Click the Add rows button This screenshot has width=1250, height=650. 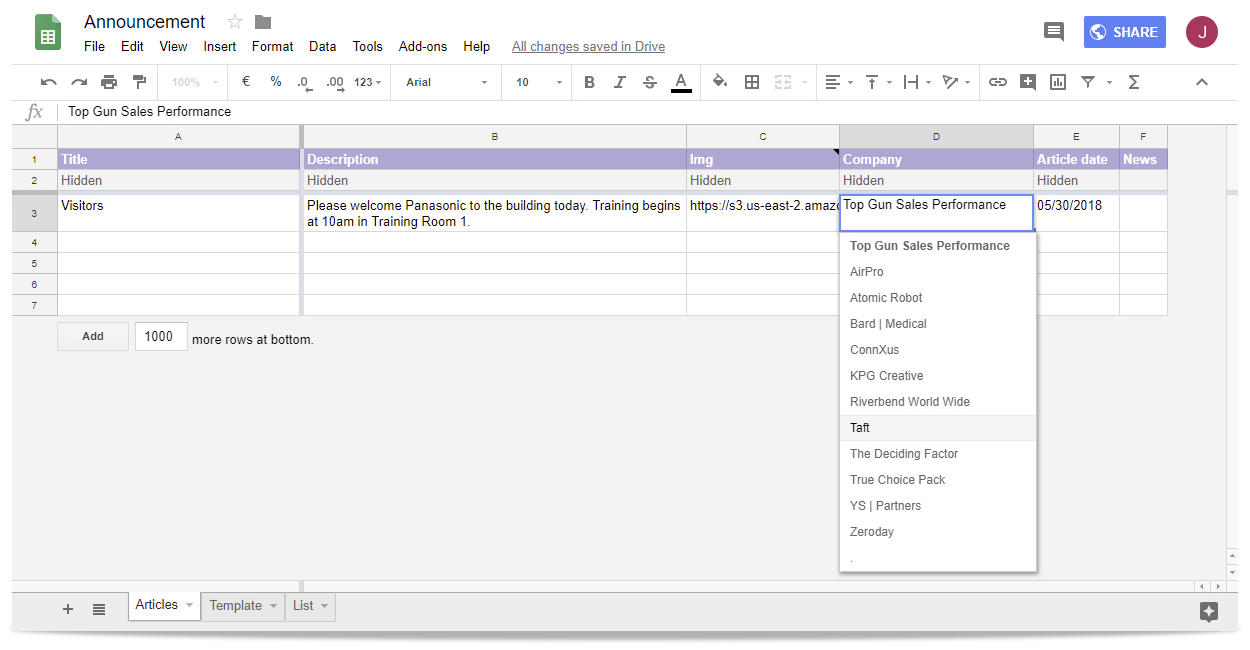click(93, 337)
